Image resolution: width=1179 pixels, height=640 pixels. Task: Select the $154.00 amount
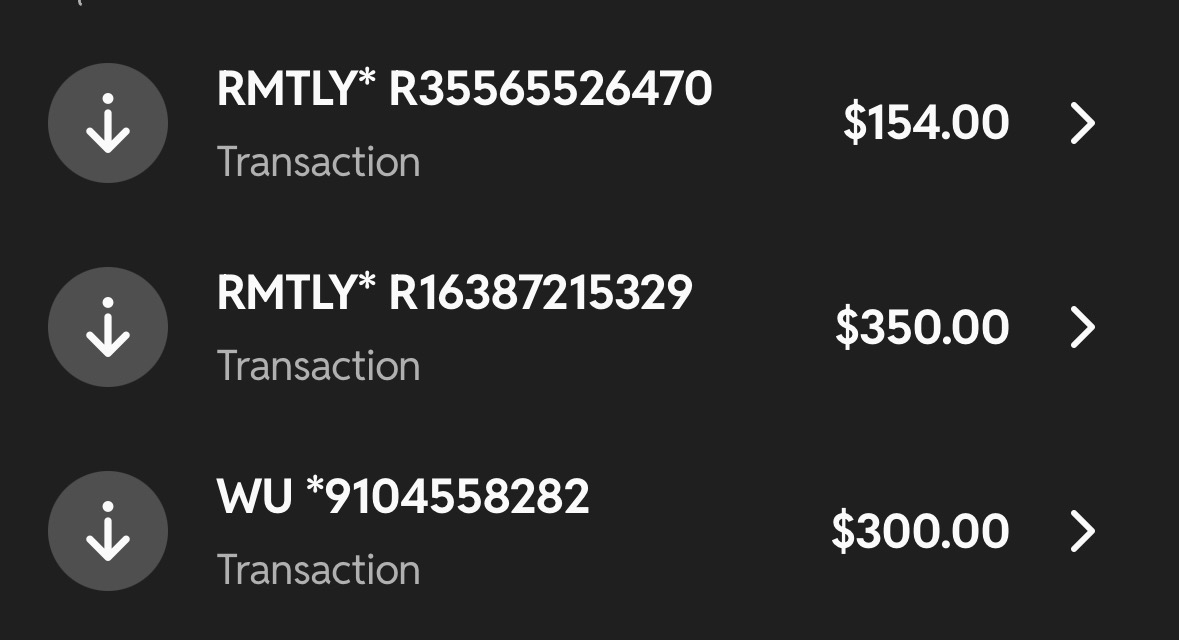[926, 123]
